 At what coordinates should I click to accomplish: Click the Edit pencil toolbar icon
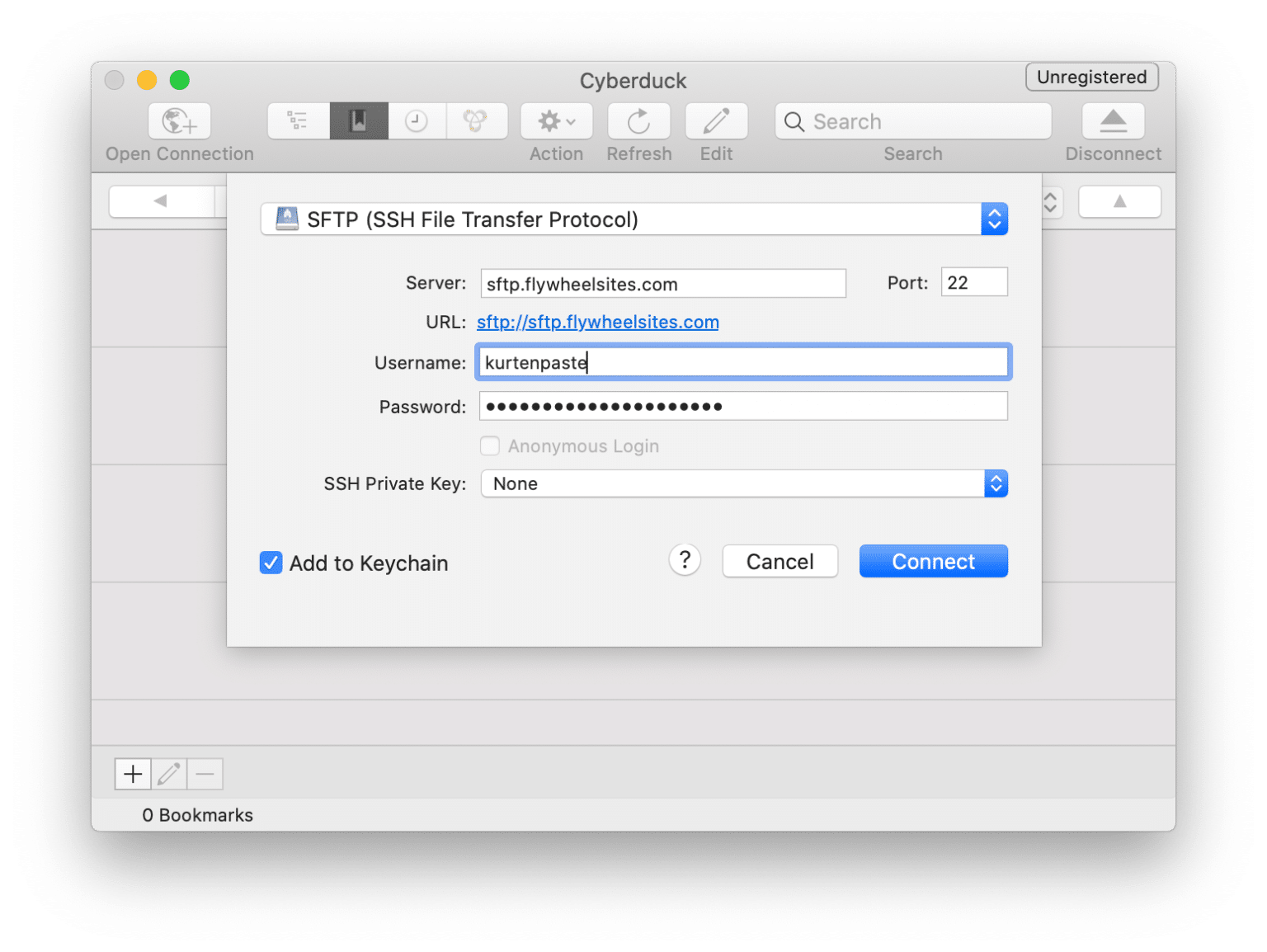pos(715,120)
